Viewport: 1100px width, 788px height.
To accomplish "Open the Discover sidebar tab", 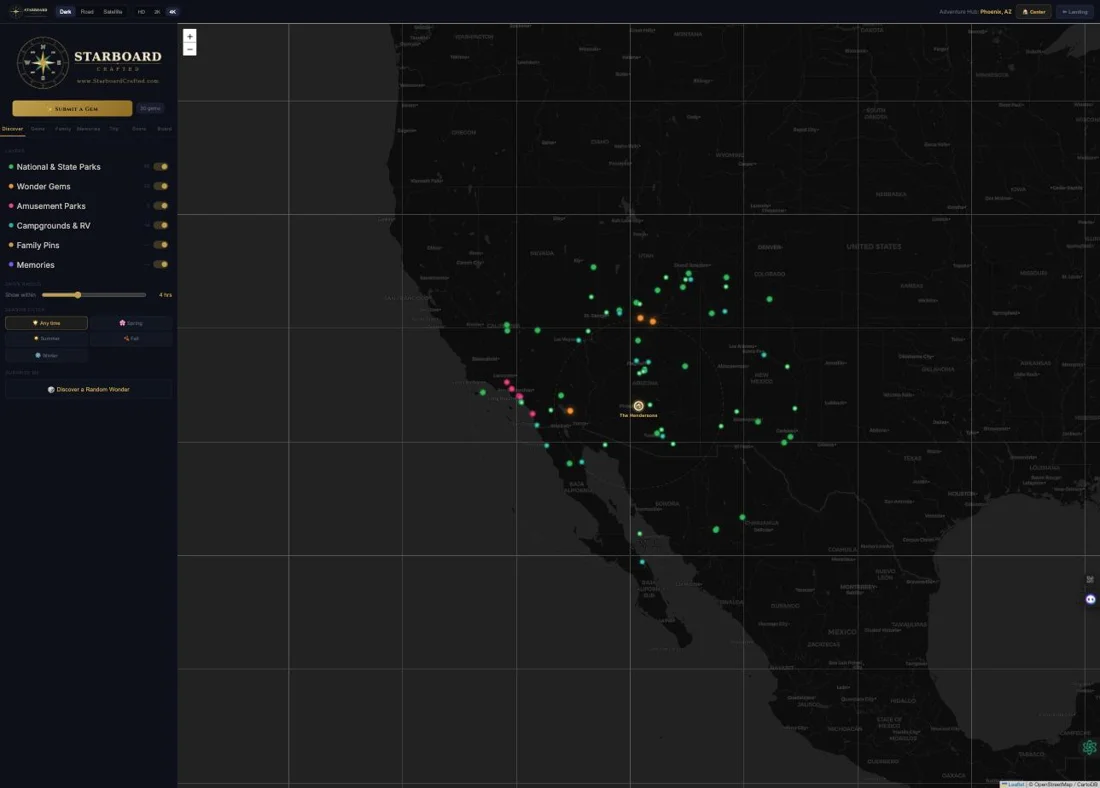I will [13, 129].
